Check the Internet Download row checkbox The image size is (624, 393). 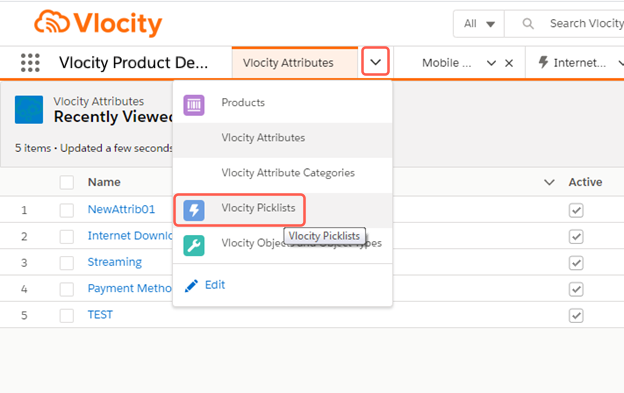pos(66,237)
